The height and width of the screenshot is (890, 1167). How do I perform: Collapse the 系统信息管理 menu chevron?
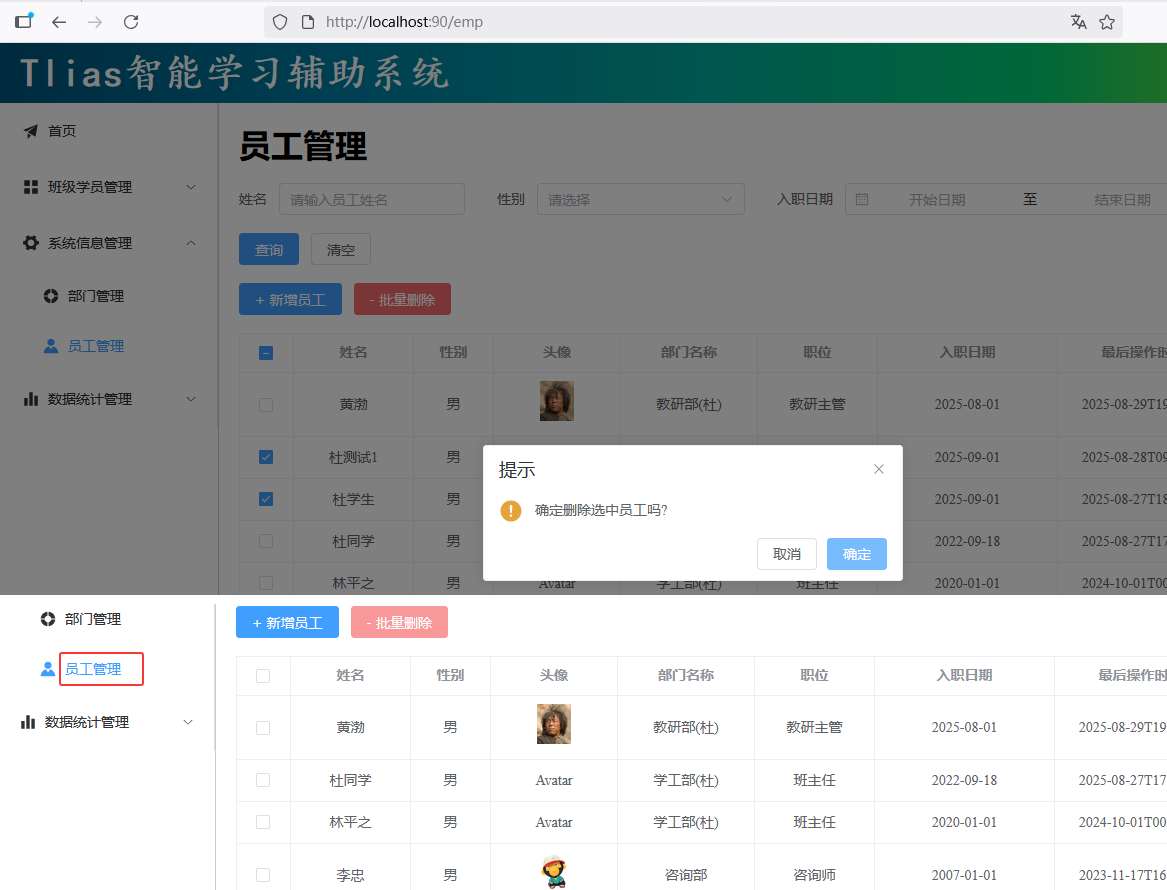tap(191, 243)
